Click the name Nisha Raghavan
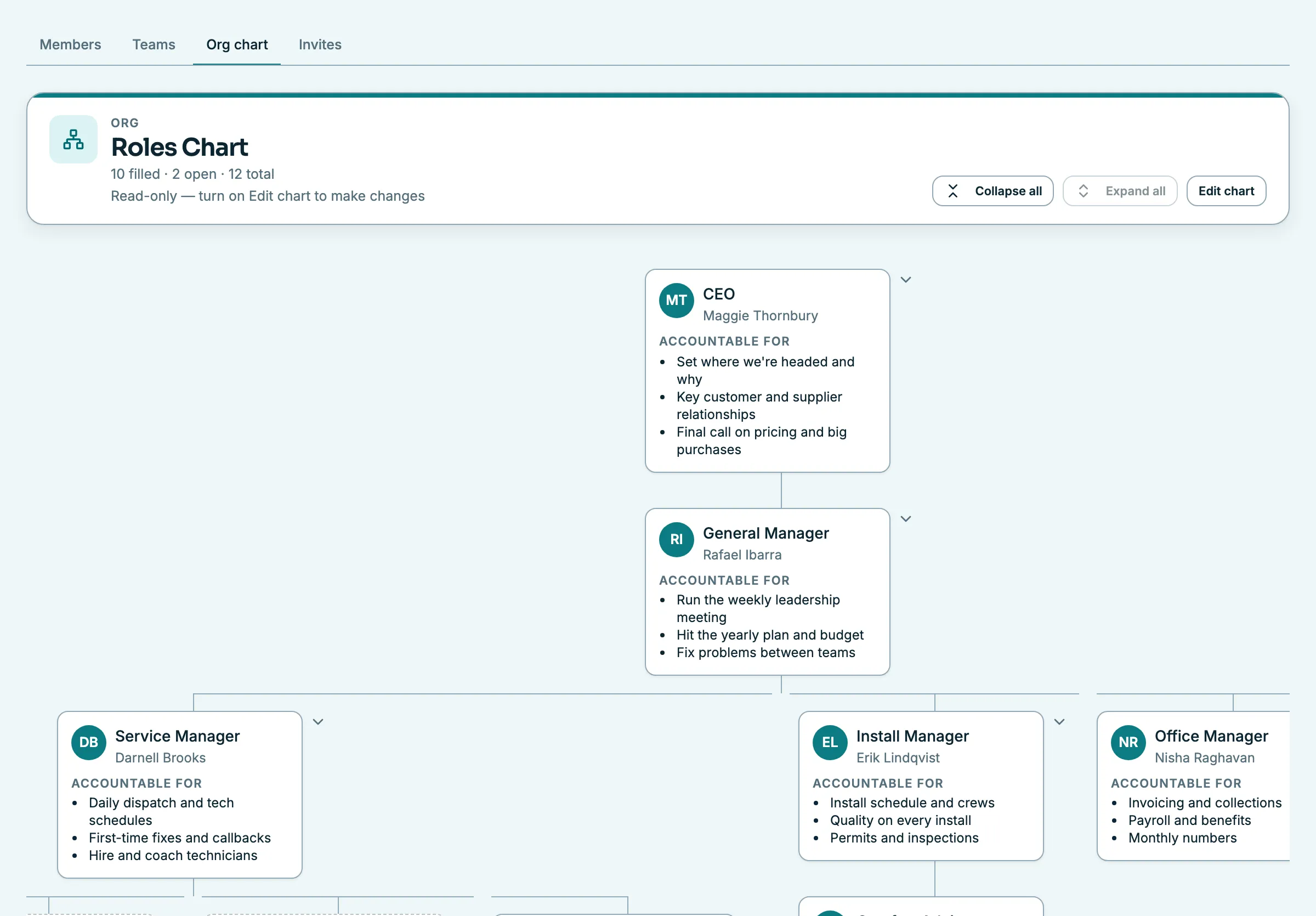 1204,758
